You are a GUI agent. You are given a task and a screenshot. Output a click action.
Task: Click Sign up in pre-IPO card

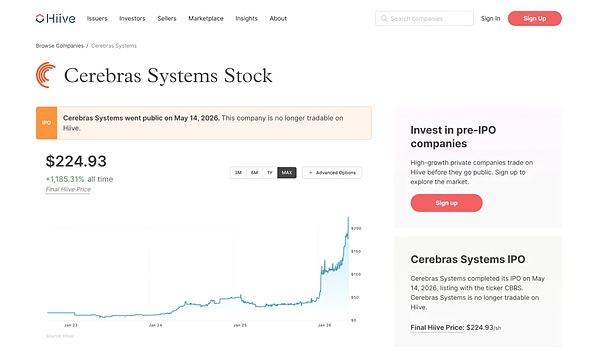click(x=446, y=203)
